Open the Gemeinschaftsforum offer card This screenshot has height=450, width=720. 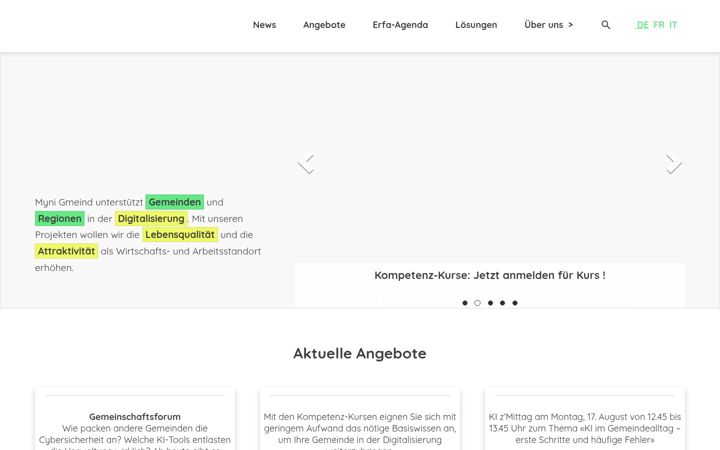pos(135,419)
